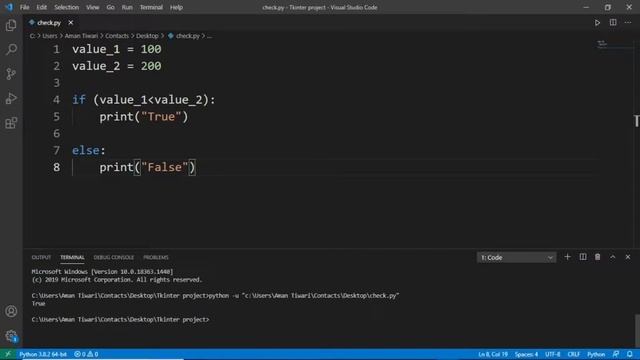This screenshot has width=640, height=360.
Task: Close the check.py editor tab
Action: [71, 23]
